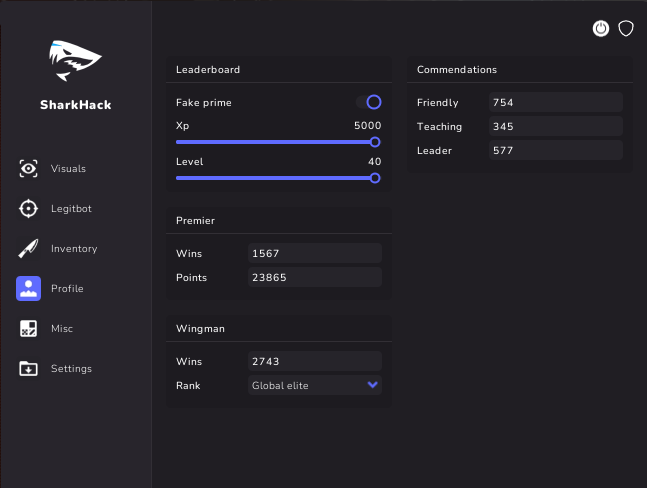Click the Premier Wins field showing 1567

pyautogui.click(x=314, y=253)
